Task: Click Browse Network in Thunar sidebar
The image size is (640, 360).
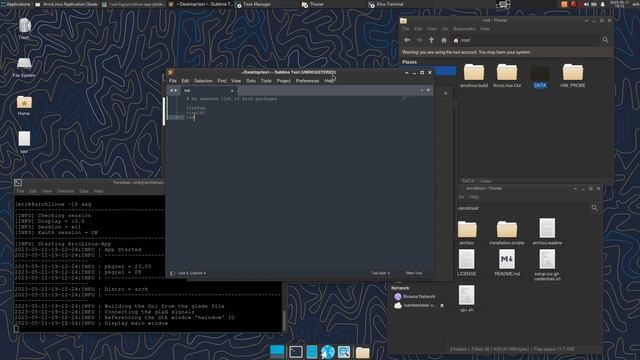Action: tap(415, 297)
